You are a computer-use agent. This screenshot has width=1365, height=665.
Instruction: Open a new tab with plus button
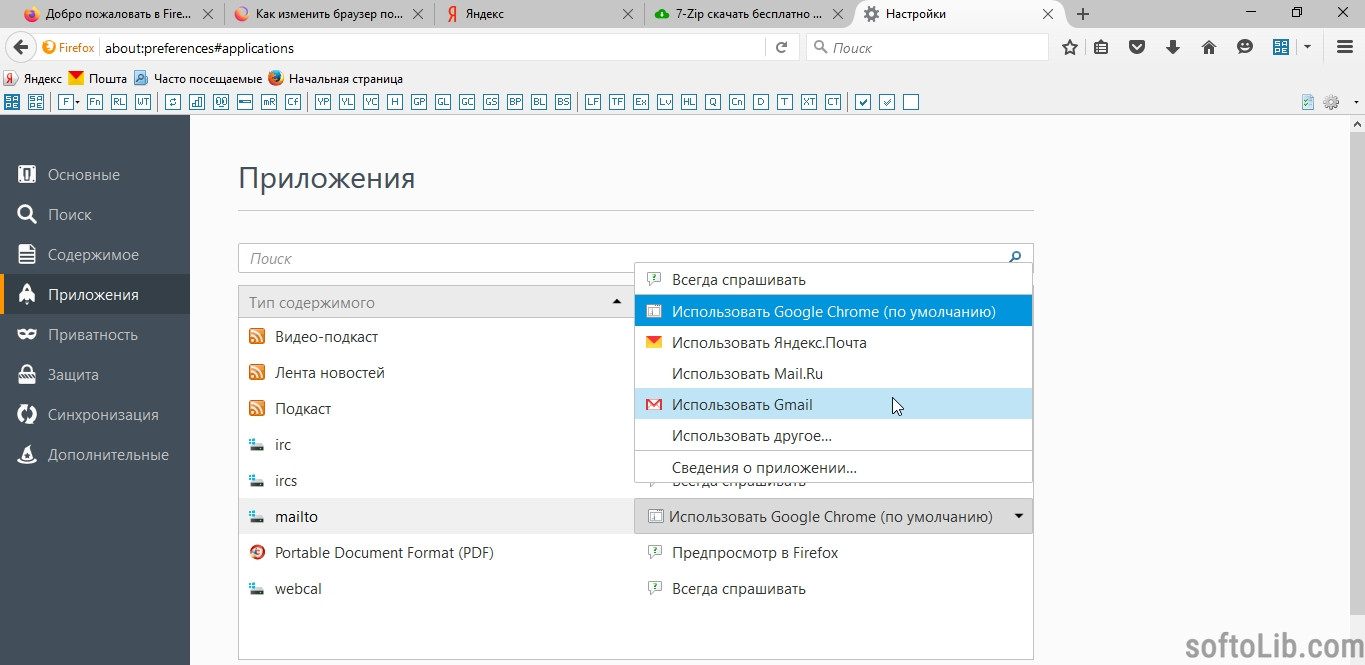pyautogui.click(x=1083, y=14)
